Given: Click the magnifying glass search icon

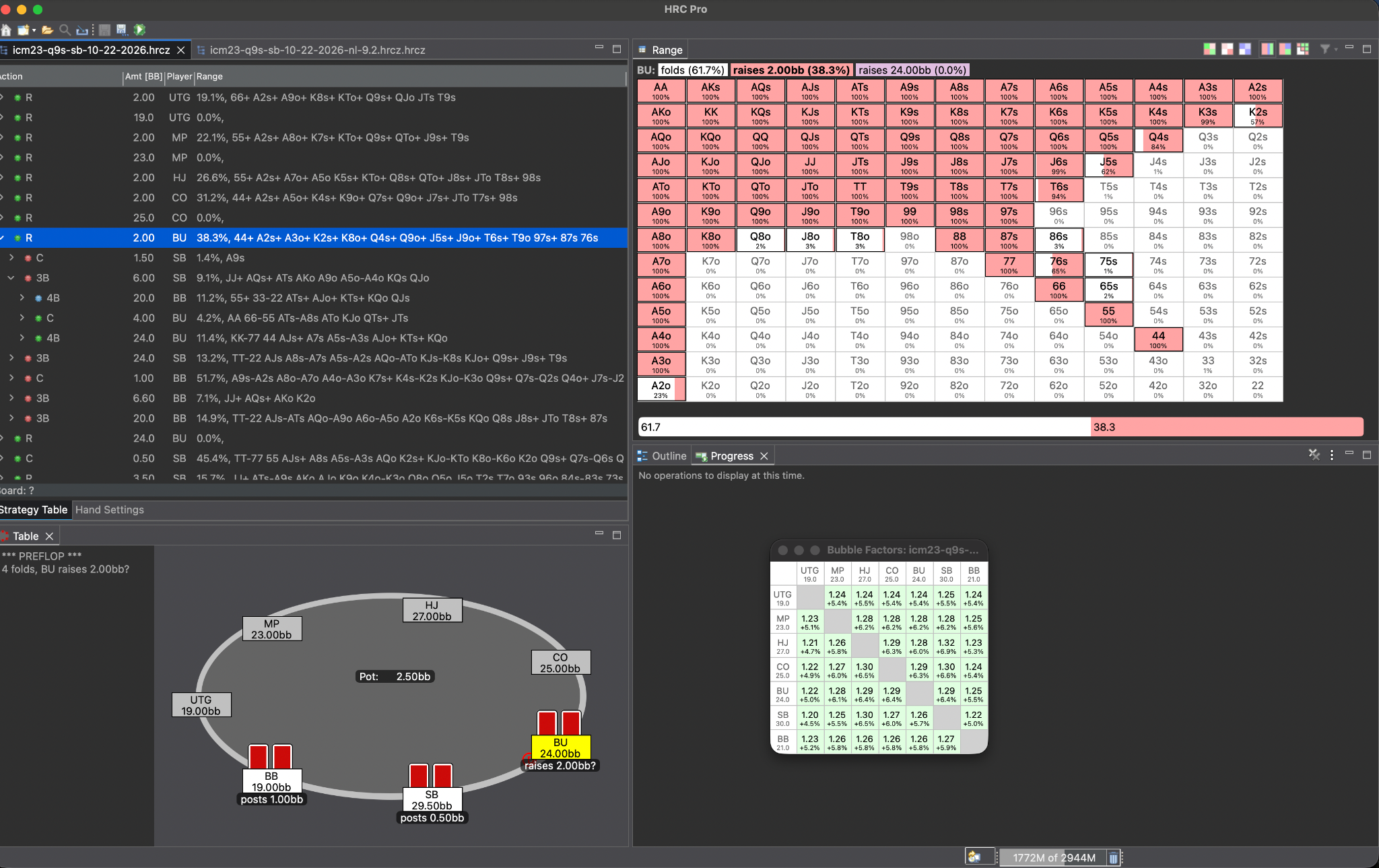Looking at the screenshot, I should click(x=65, y=30).
